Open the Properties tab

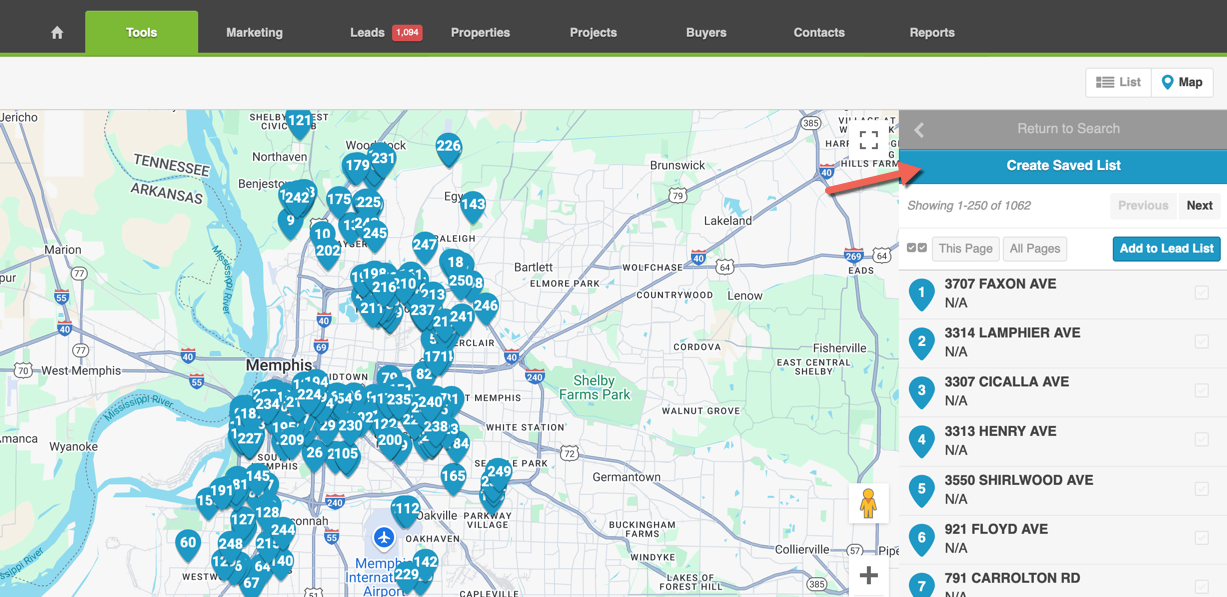480,32
